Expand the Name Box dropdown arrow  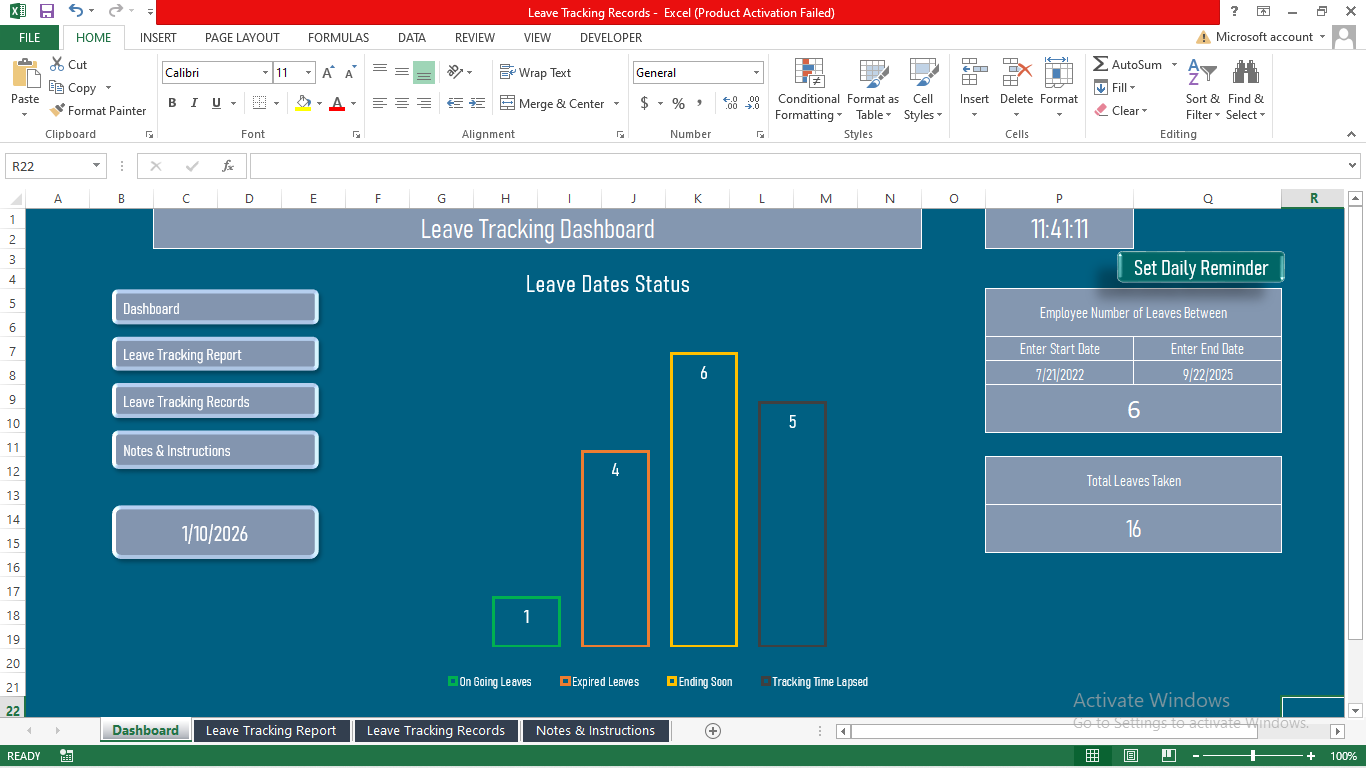tap(96, 166)
